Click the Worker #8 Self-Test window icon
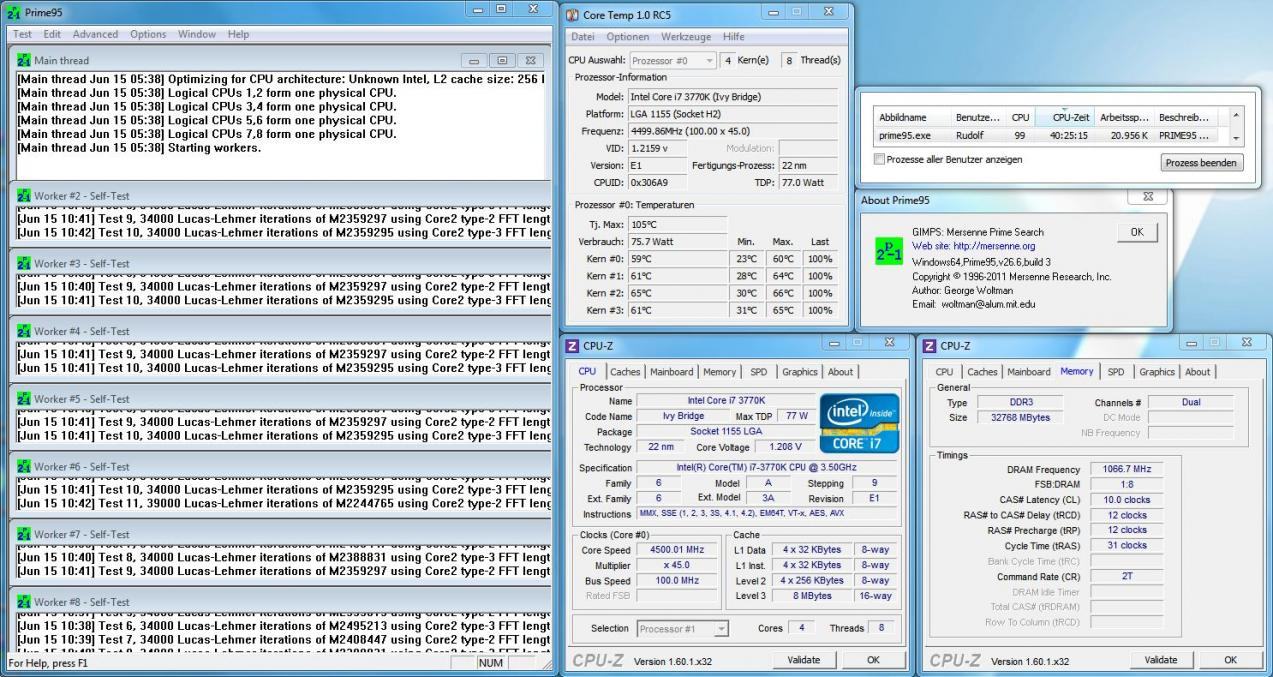This screenshot has width=1273, height=677. click(x=25, y=603)
